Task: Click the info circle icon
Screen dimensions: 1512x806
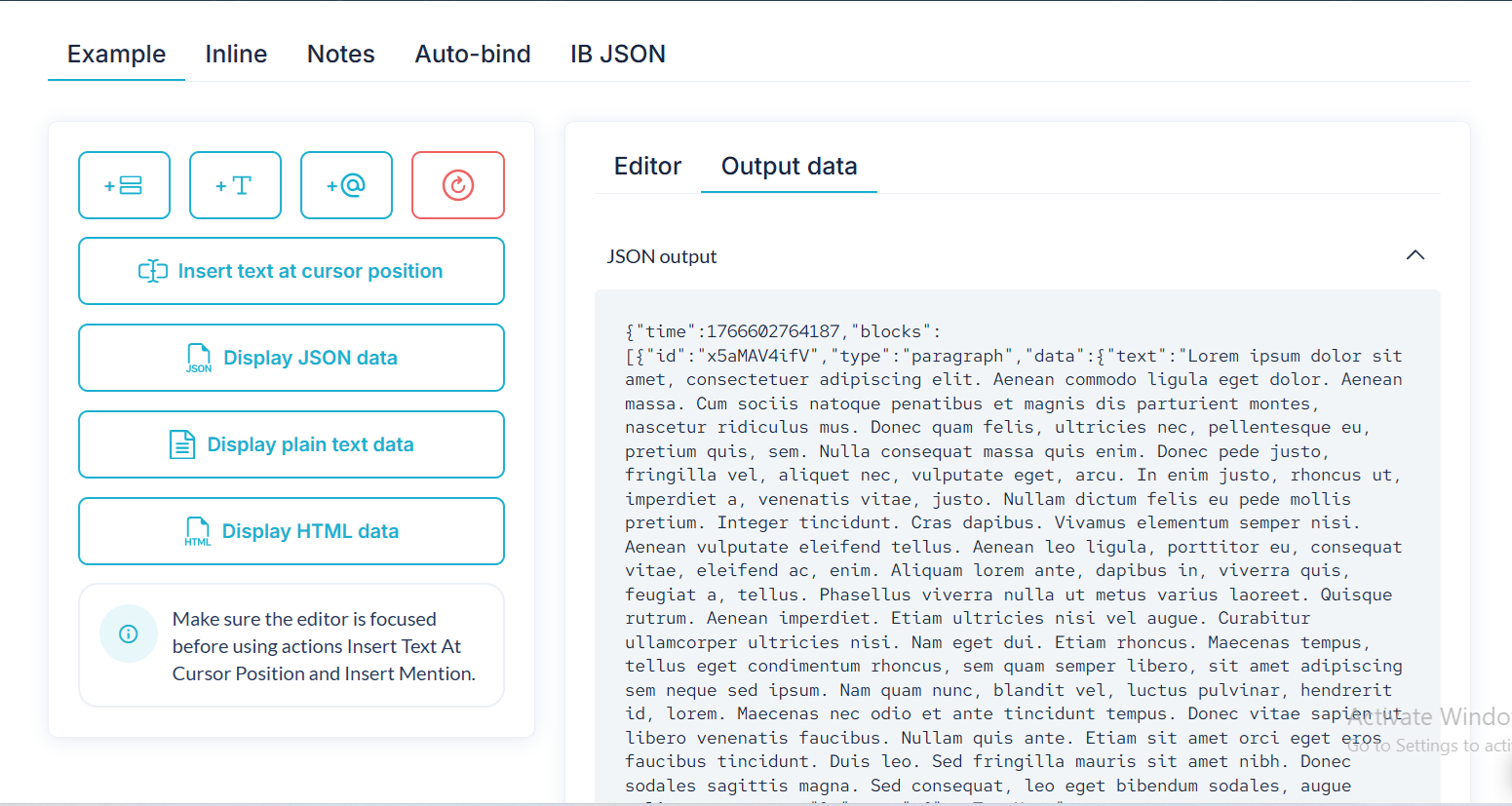Action: (x=128, y=633)
